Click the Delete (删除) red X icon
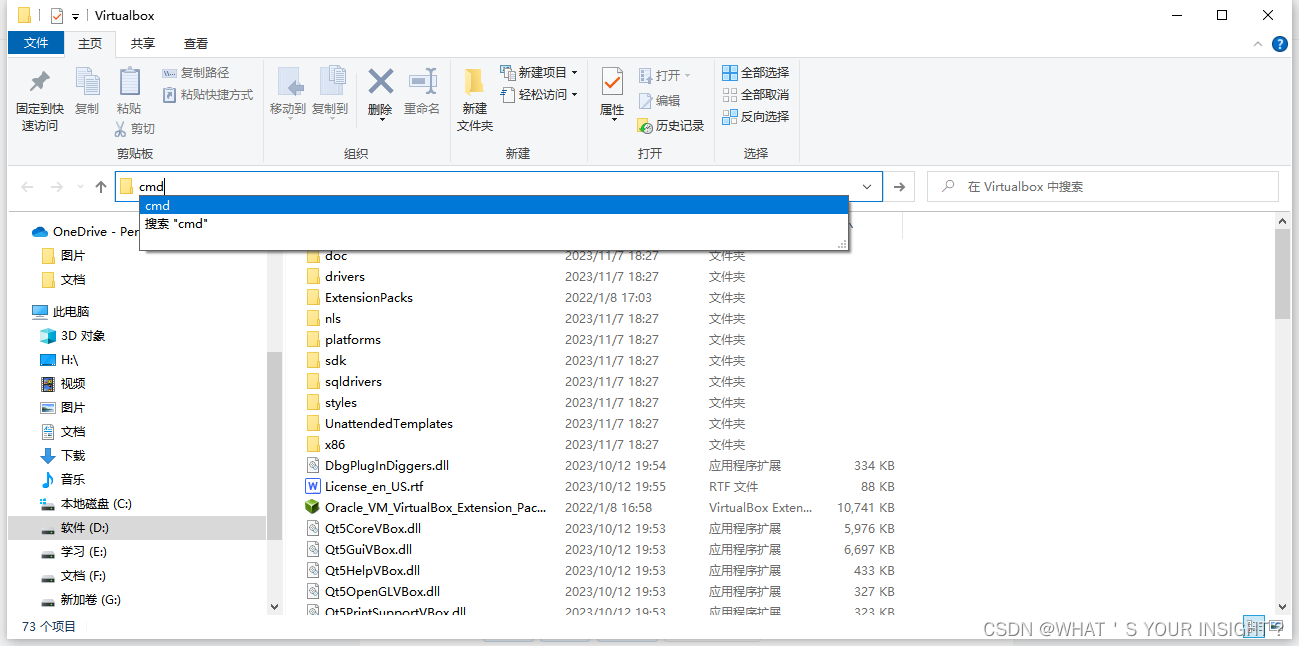The height and width of the screenshot is (646, 1299). pyautogui.click(x=380, y=81)
